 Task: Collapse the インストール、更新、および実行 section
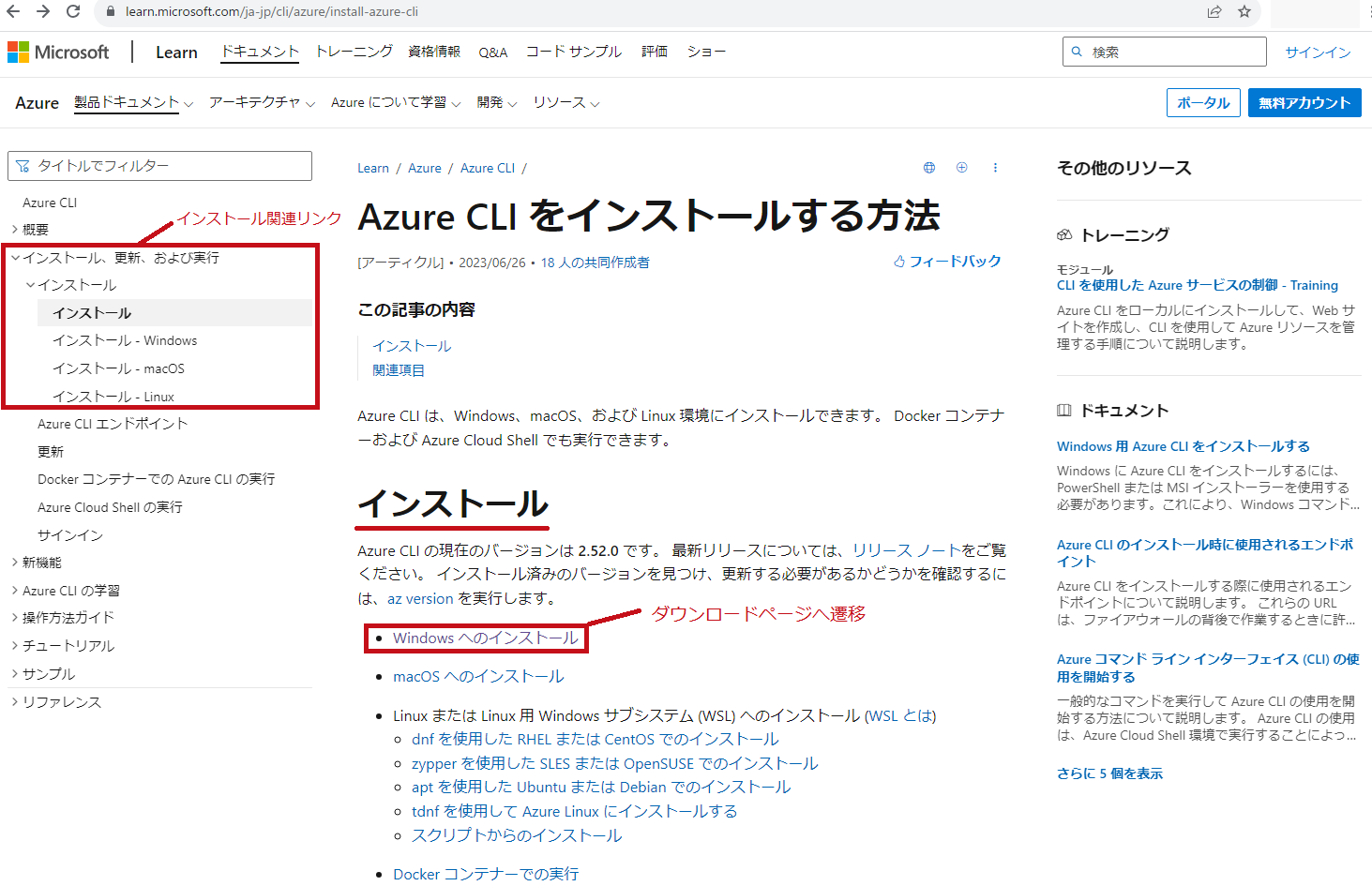coord(15,258)
